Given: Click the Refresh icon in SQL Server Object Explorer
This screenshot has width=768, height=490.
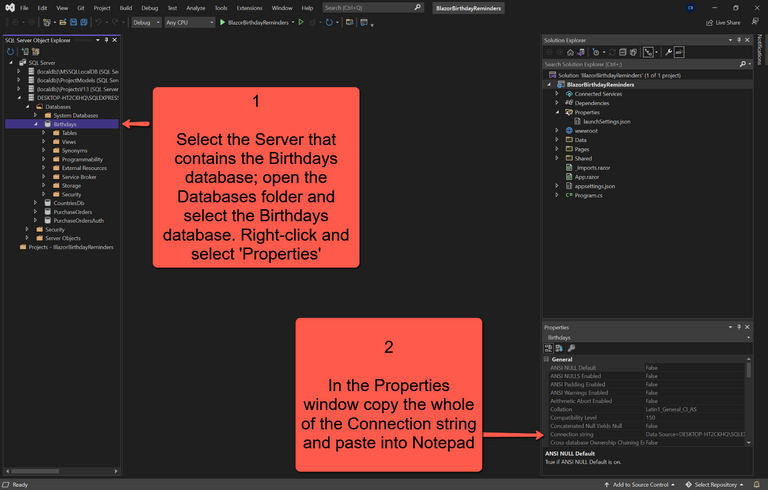Looking at the screenshot, I should click(x=10, y=51).
